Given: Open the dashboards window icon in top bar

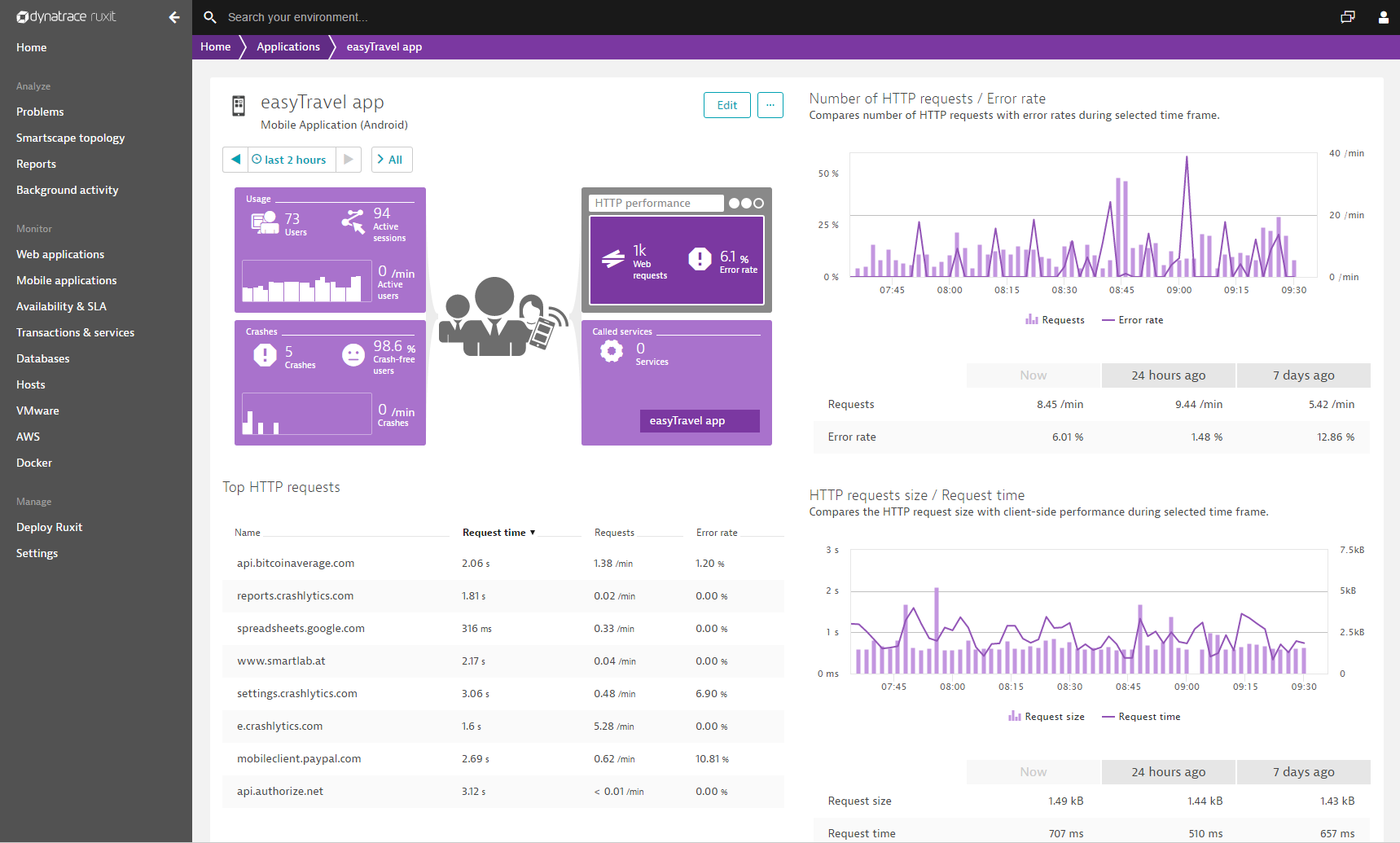Looking at the screenshot, I should [x=1348, y=17].
